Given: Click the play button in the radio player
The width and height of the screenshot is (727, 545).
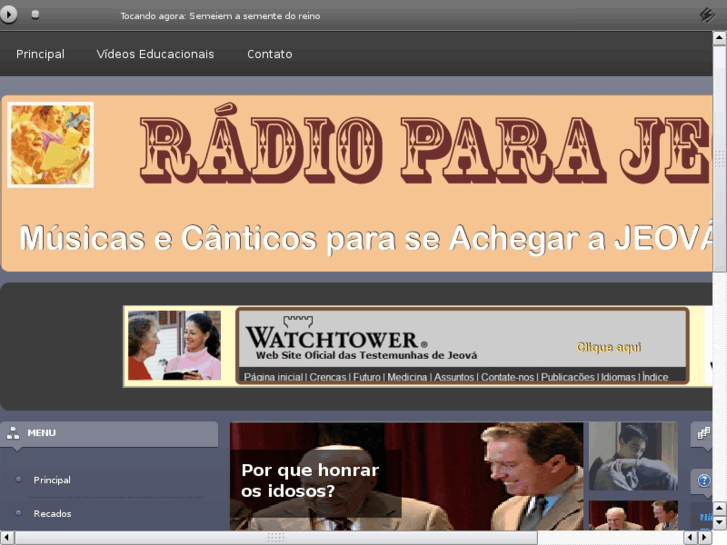Looking at the screenshot, I should 8,14.
